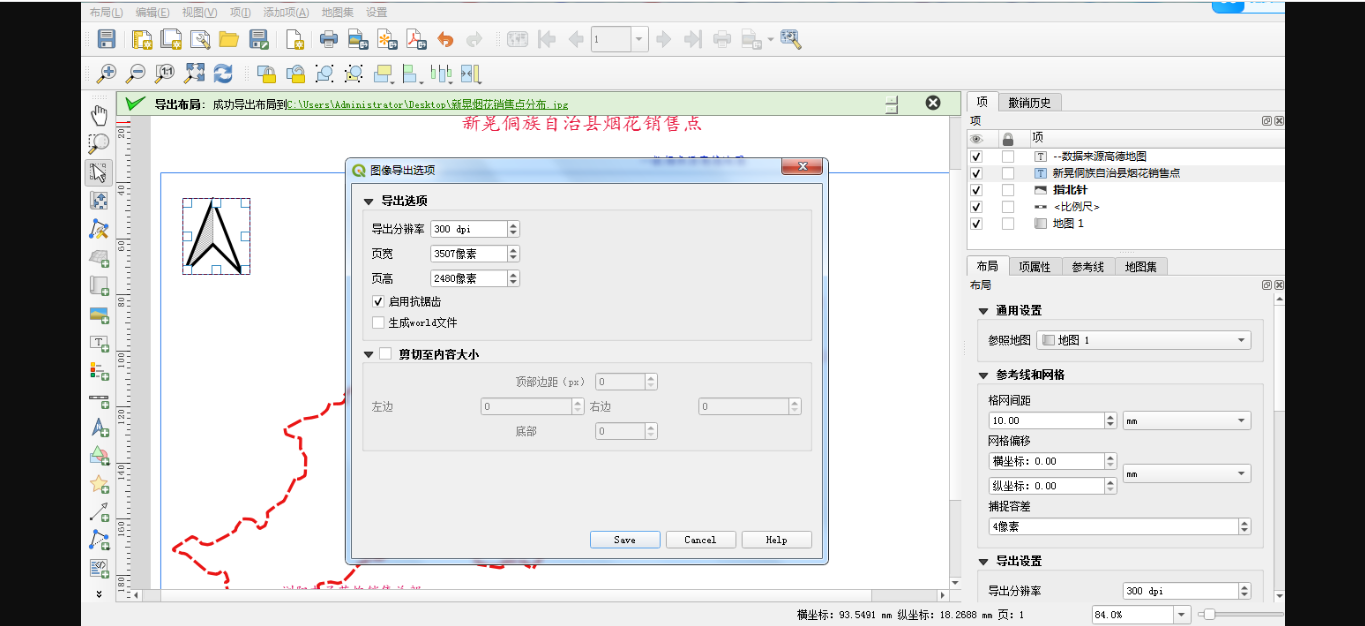Open the atlas page number combo box
This screenshot has width=1365, height=626.
[x=619, y=40]
